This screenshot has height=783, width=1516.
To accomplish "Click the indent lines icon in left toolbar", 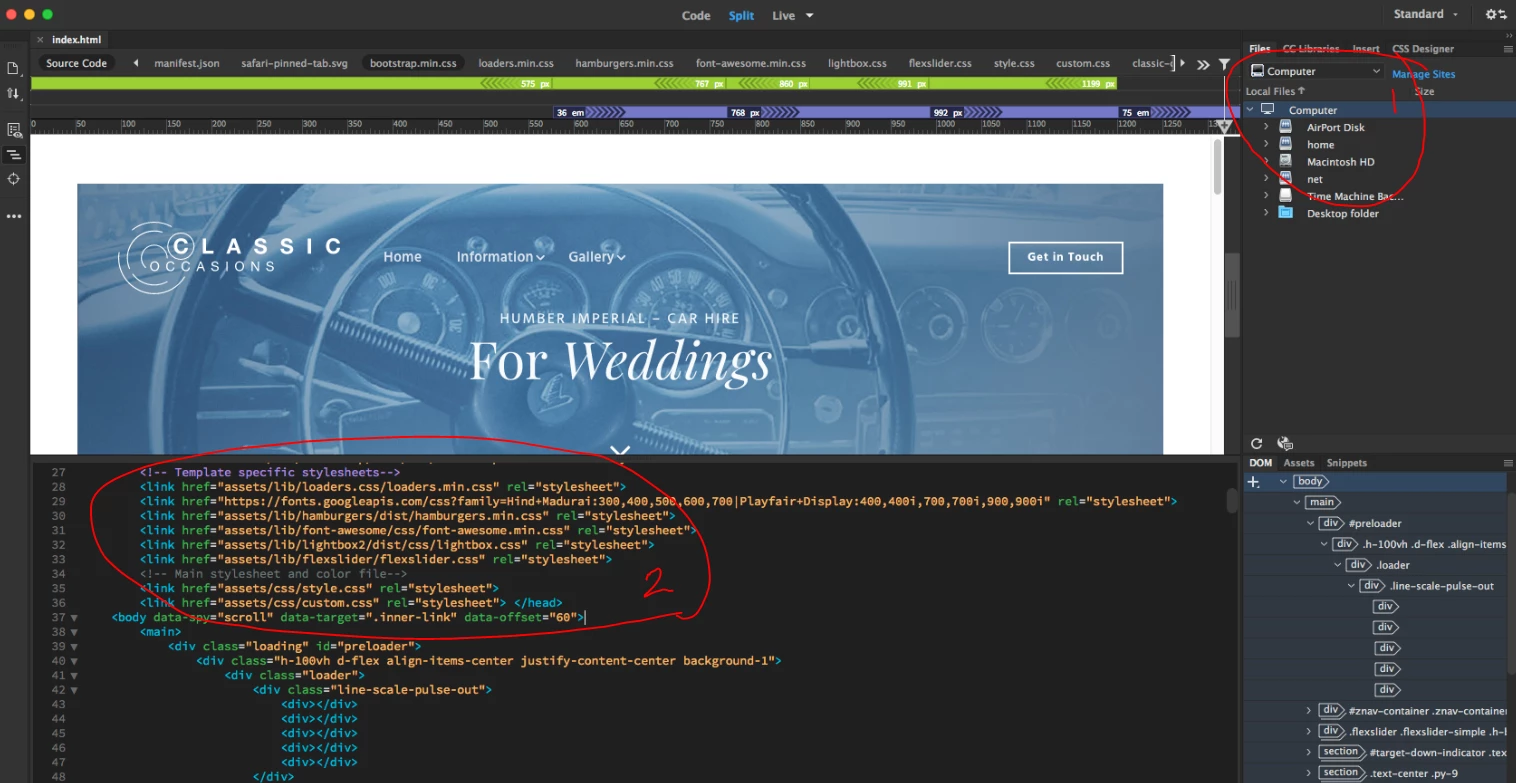I will pyautogui.click(x=14, y=155).
